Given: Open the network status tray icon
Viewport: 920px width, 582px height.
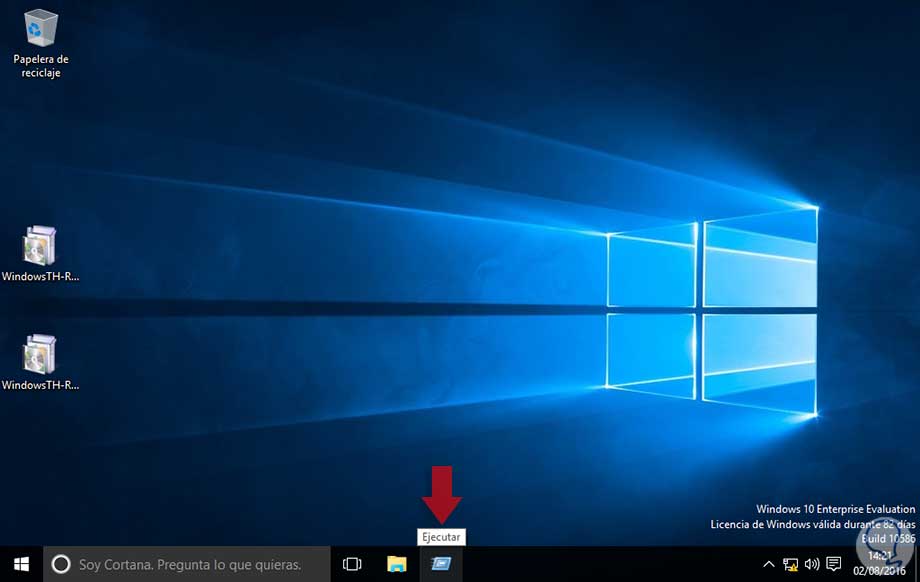Looking at the screenshot, I should point(790,564).
